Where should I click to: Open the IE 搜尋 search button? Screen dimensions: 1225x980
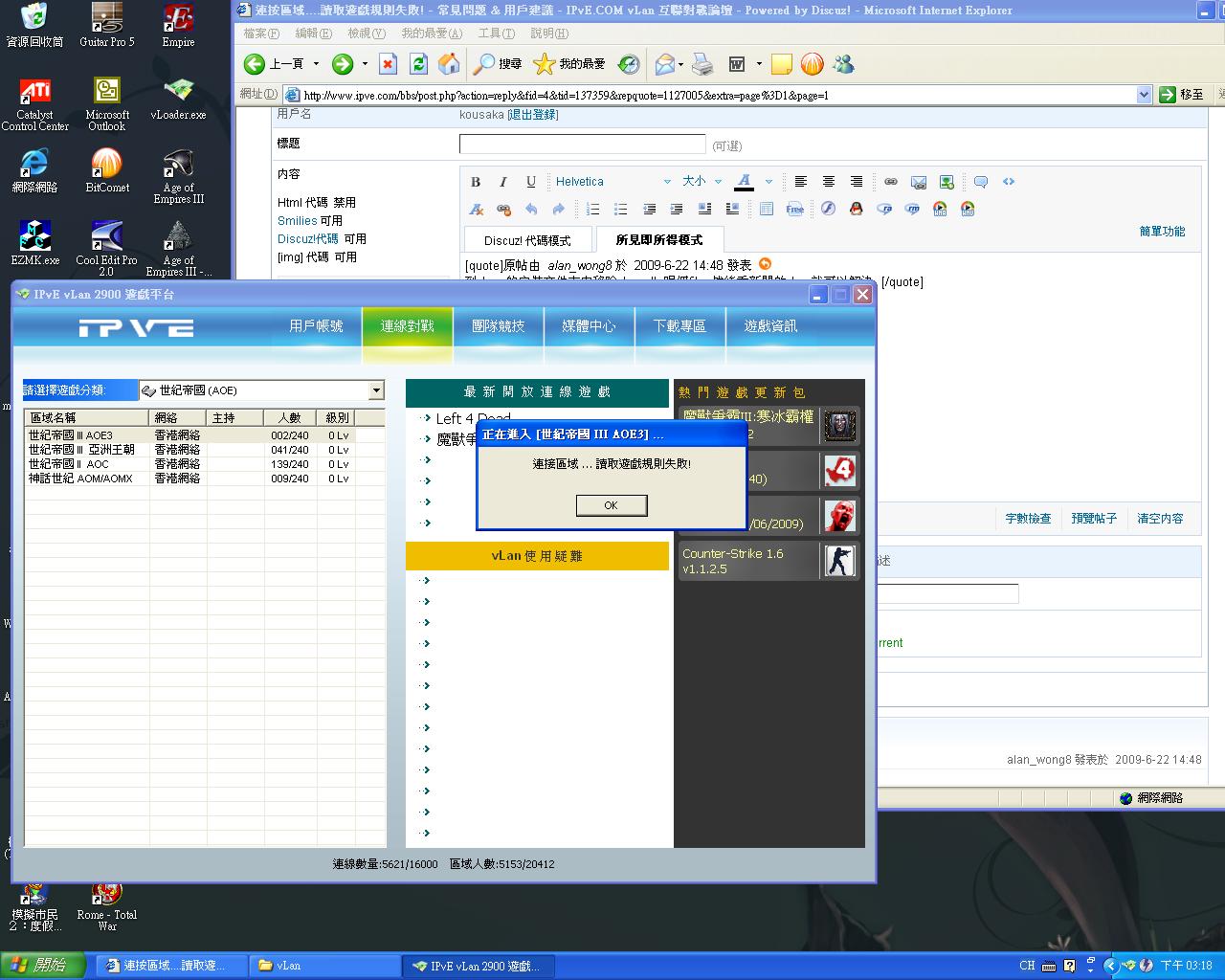pos(498,64)
